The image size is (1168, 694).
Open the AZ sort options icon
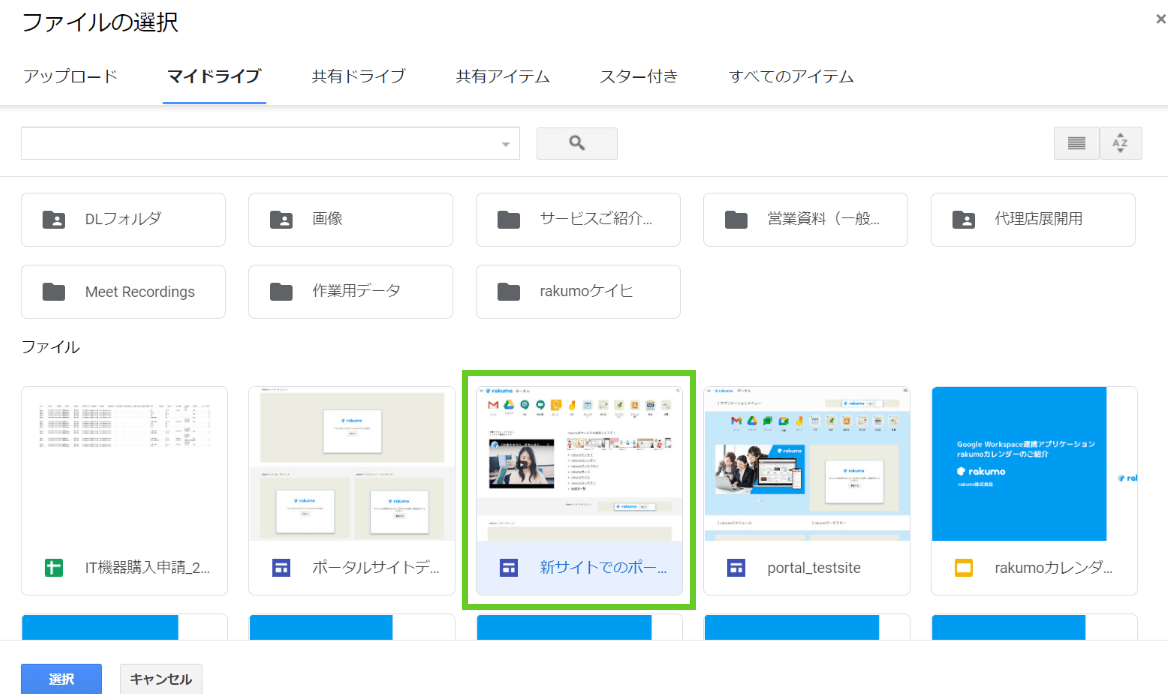pos(1120,143)
